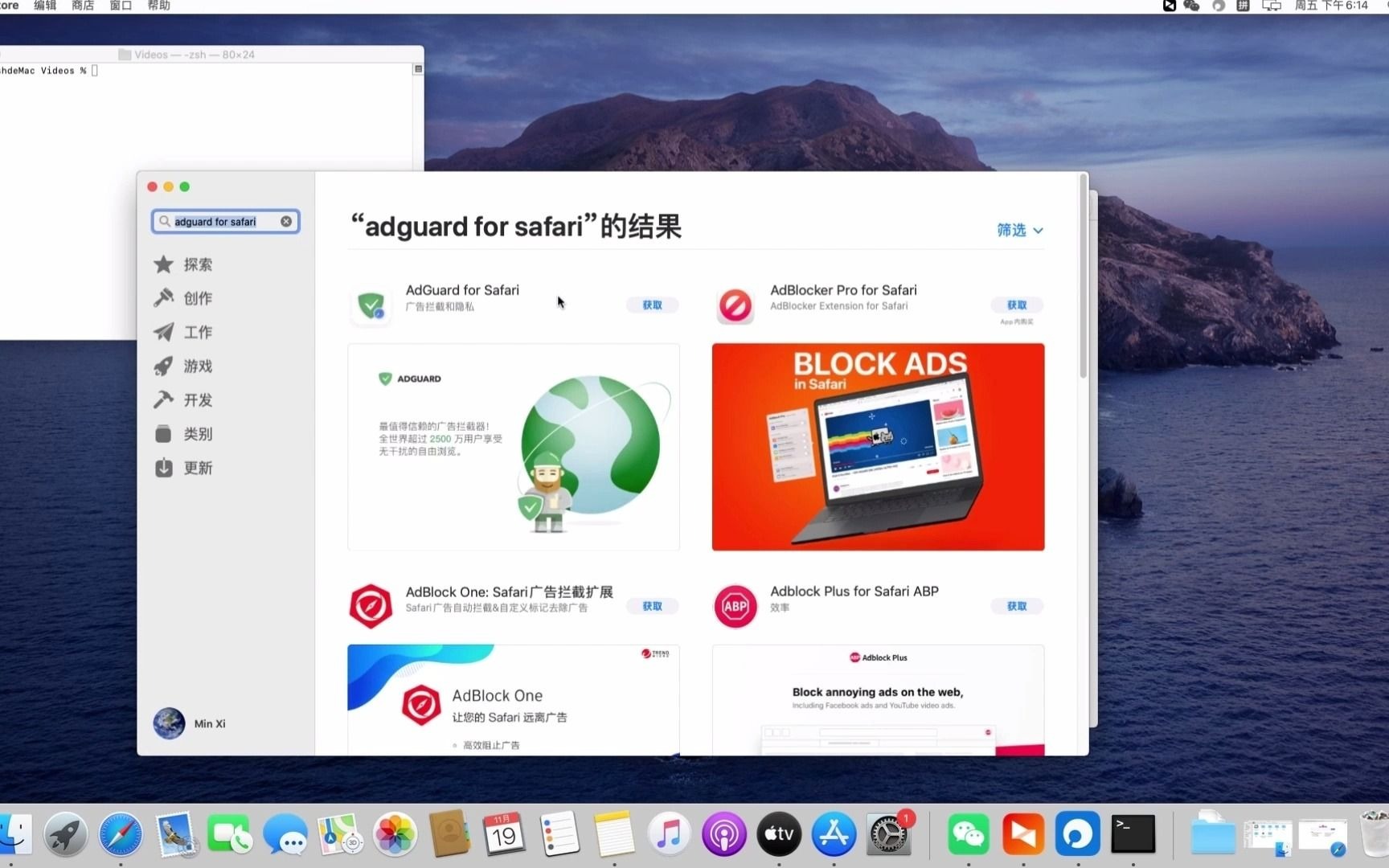Open the Adblock Plus for Safari ABP title
The height and width of the screenshot is (868, 1389).
tap(854, 592)
